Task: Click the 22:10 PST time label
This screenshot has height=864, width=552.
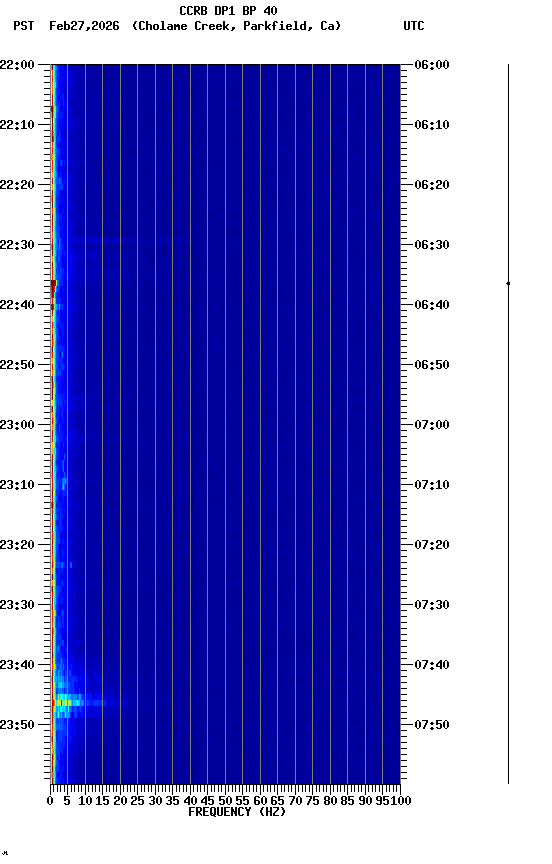Action: click(x=17, y=125)
